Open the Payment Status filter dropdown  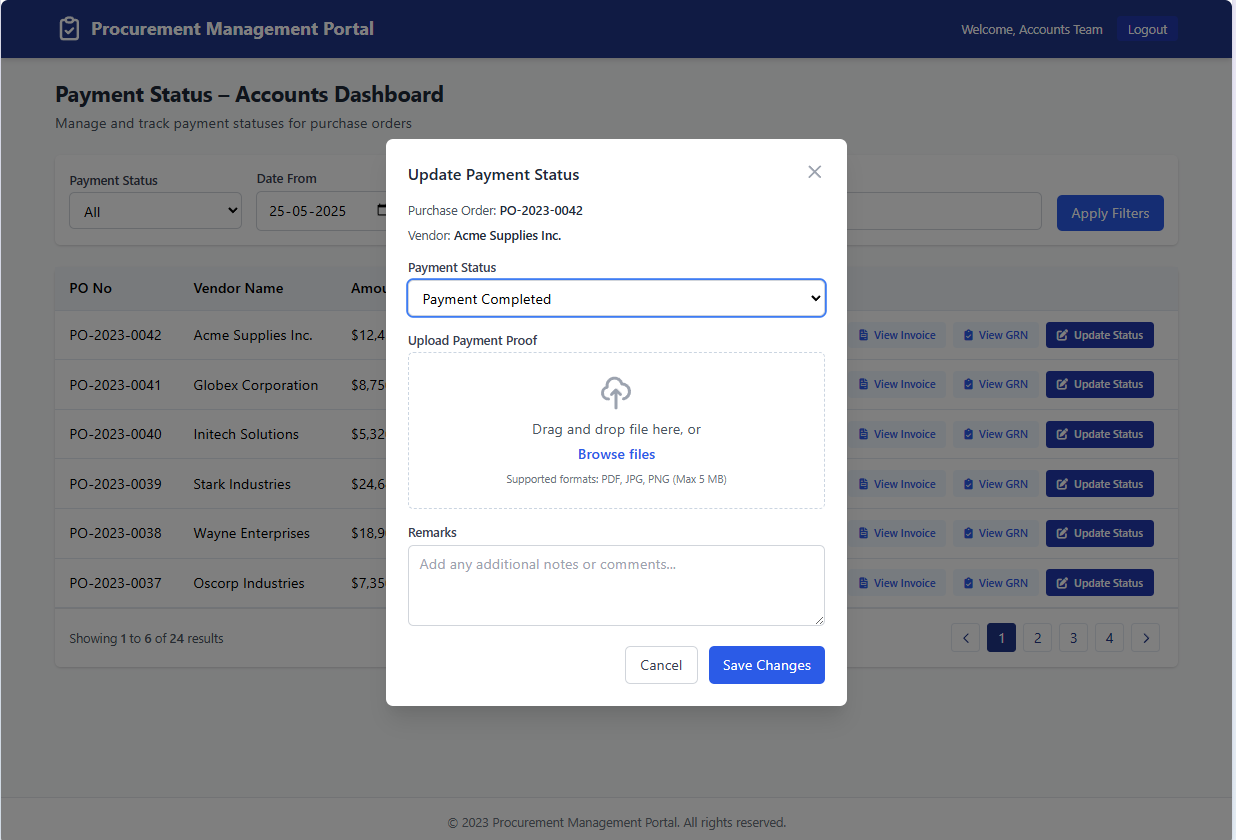pyautogui.click(x=155, y=211)
